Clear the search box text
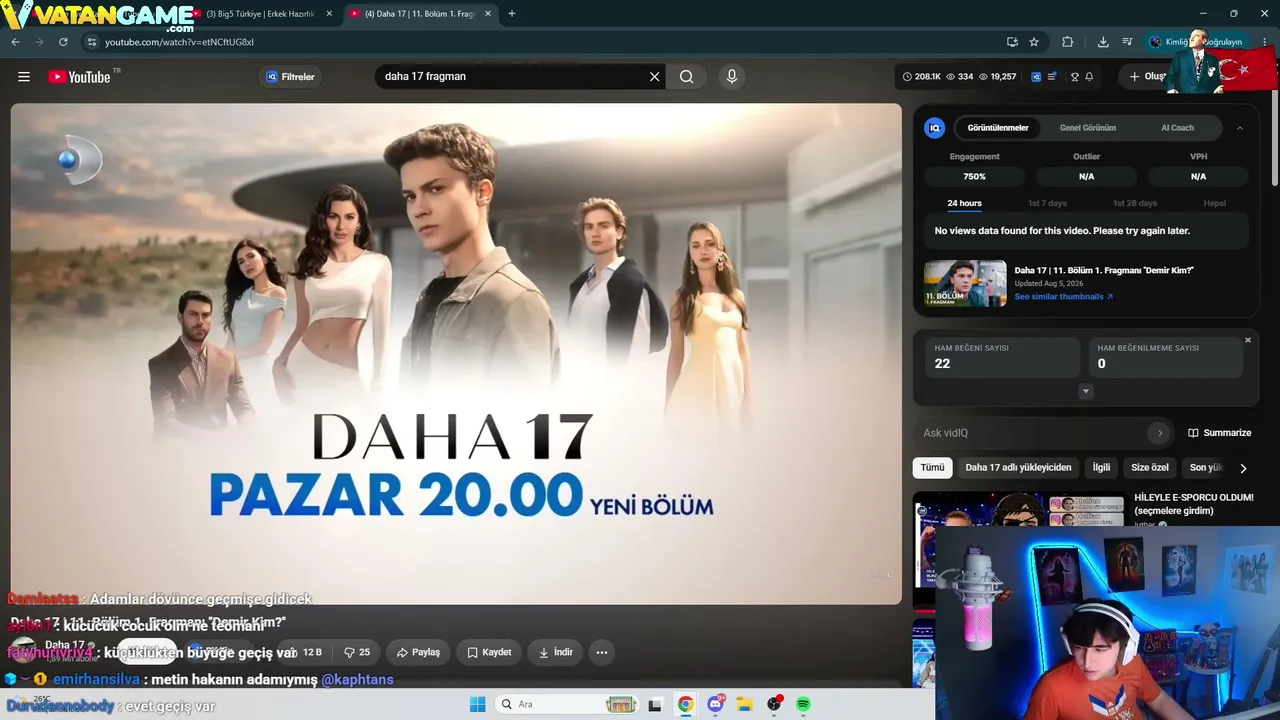This screenshot has height=720, width=1280. (x=655, y=77)
